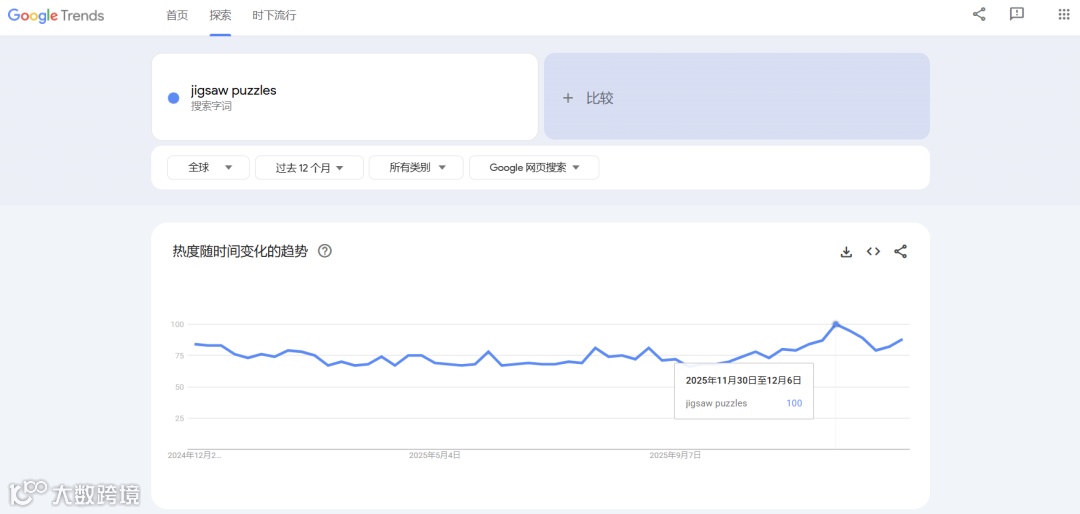The width and height of the screenshot is (1080, 514).
Task: Click the 2025年9月7日 axis label
Action: (676, 455)
